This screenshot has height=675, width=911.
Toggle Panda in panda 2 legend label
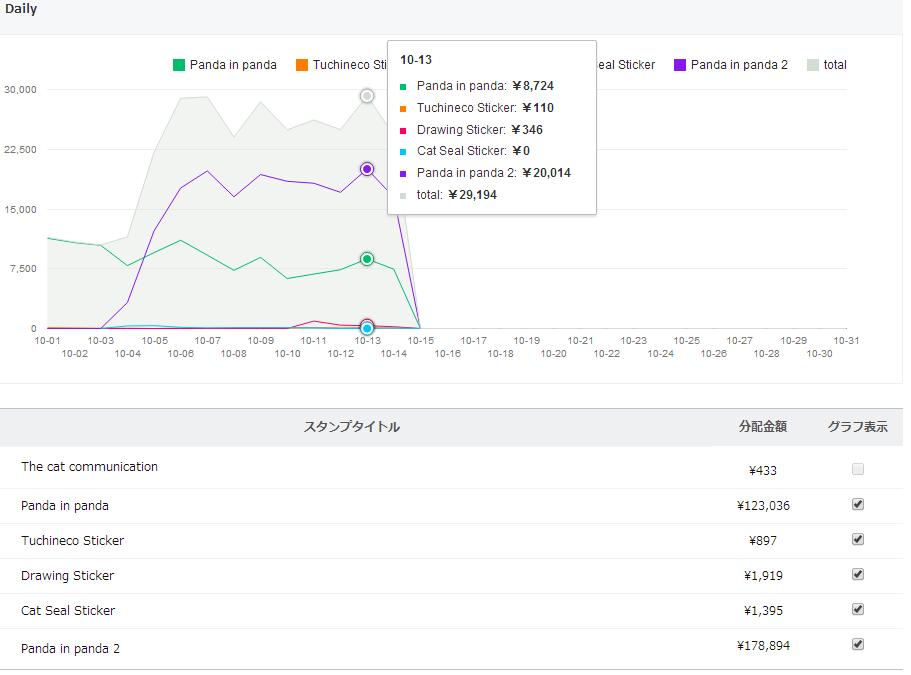(x=739, y=65)
